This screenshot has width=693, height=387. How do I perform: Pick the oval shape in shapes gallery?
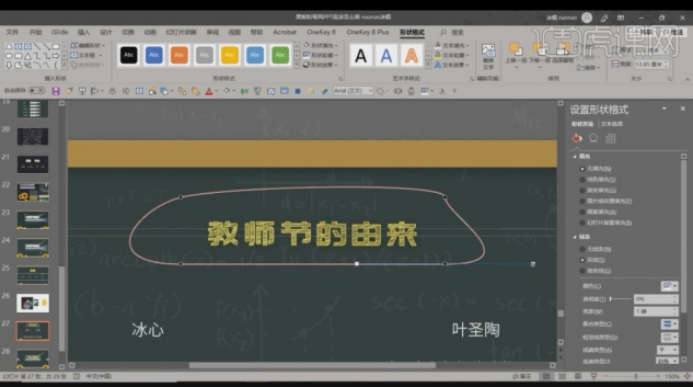pos(8,56)
